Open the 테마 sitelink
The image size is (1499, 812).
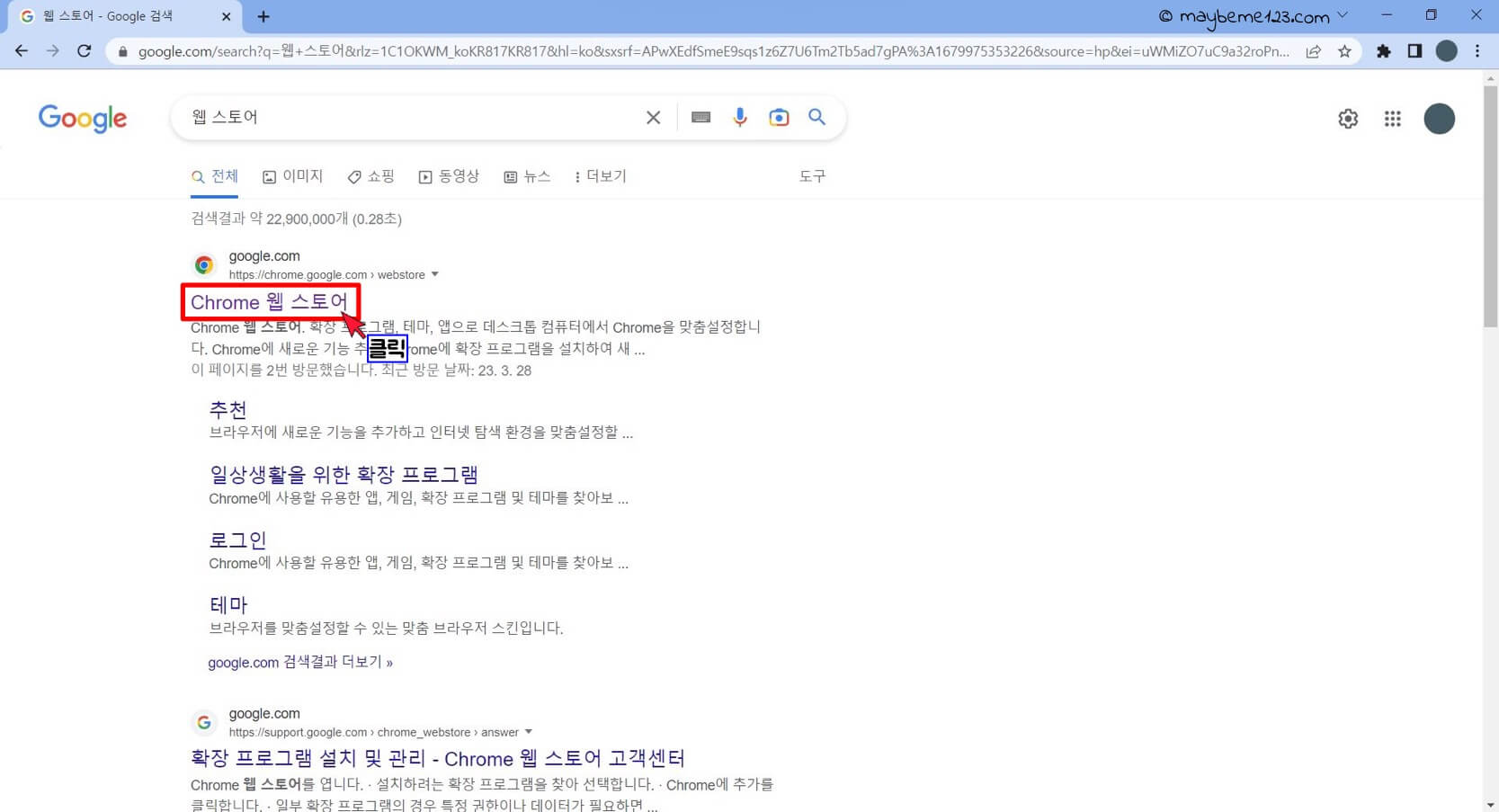click(228, 605)
